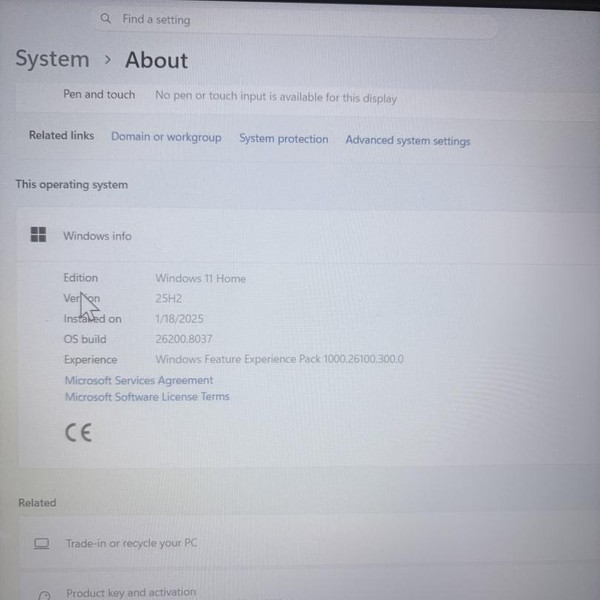Select the 25H2 version value

point(169,298)
